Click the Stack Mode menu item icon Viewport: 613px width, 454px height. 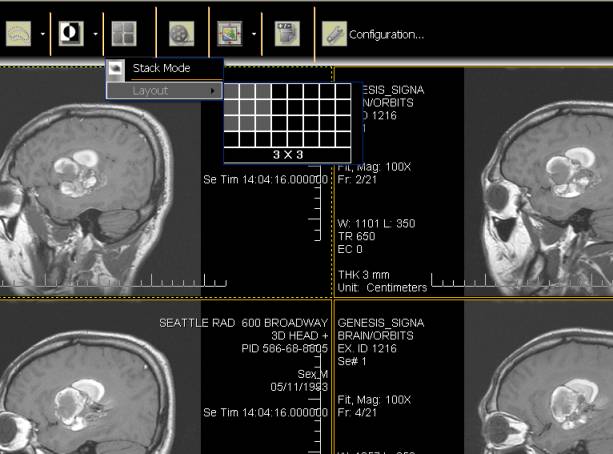(116, 68)
